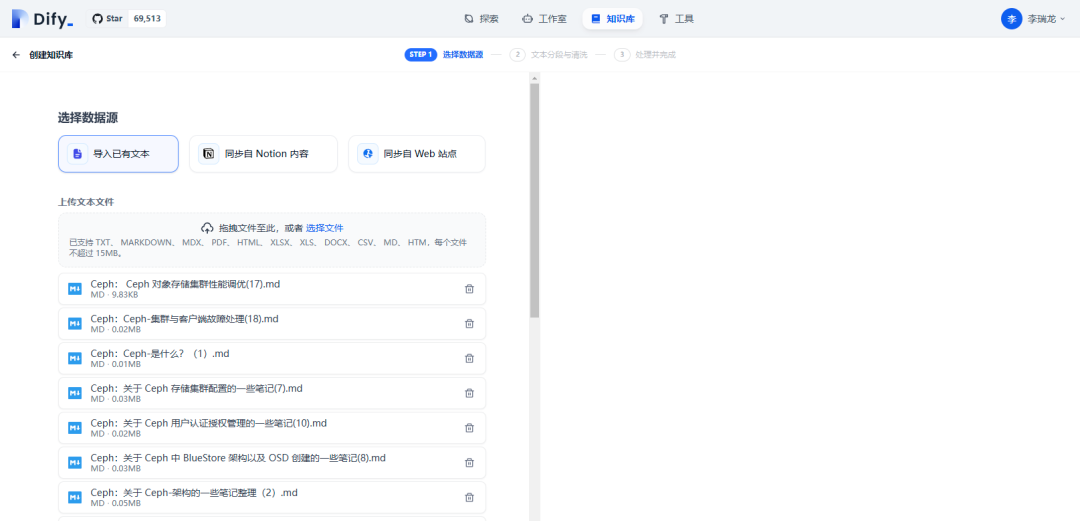The width and height of the screenshot is (1080, 521).
Task: Click the Dify logo
Action: (43, 19)
